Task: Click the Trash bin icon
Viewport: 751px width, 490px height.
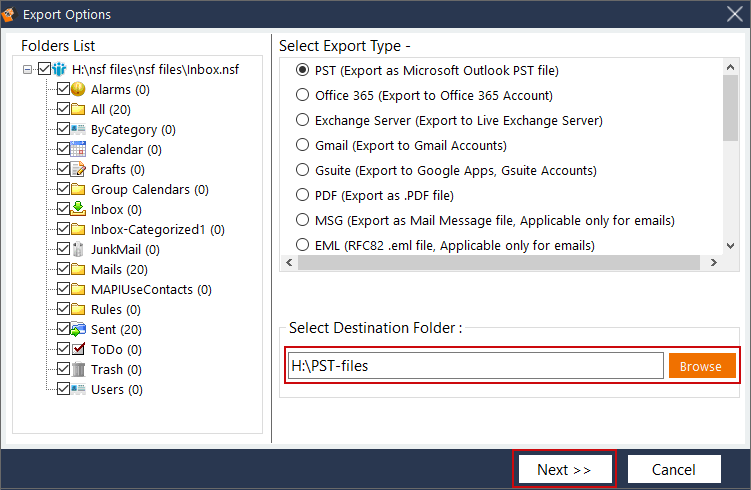Action: (79, 370)
